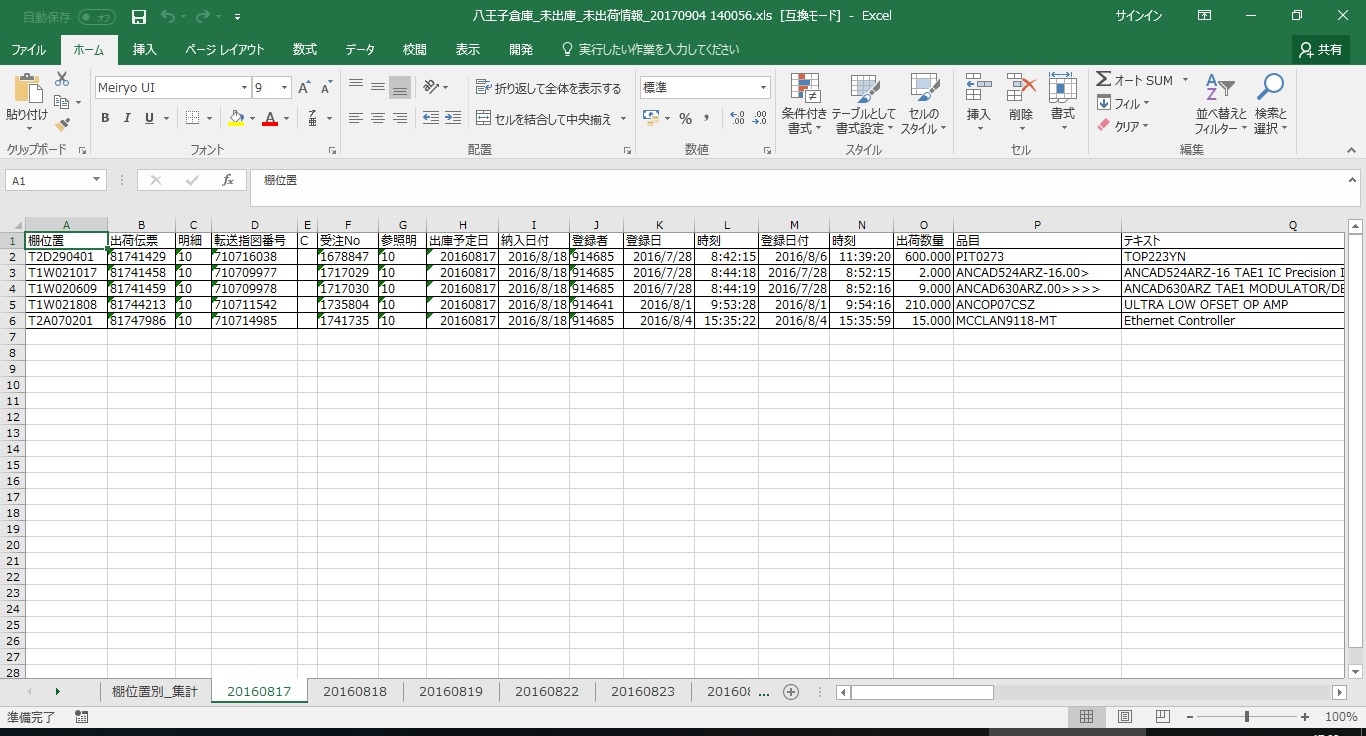Click the zoom slider handle
Screen dimensions: 1366x736
1246,717
